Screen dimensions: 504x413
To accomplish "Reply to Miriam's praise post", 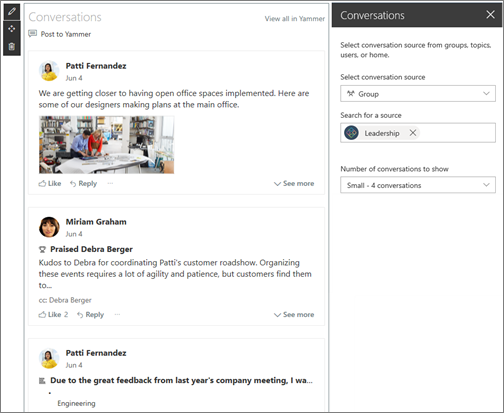I will pos(90,315).
